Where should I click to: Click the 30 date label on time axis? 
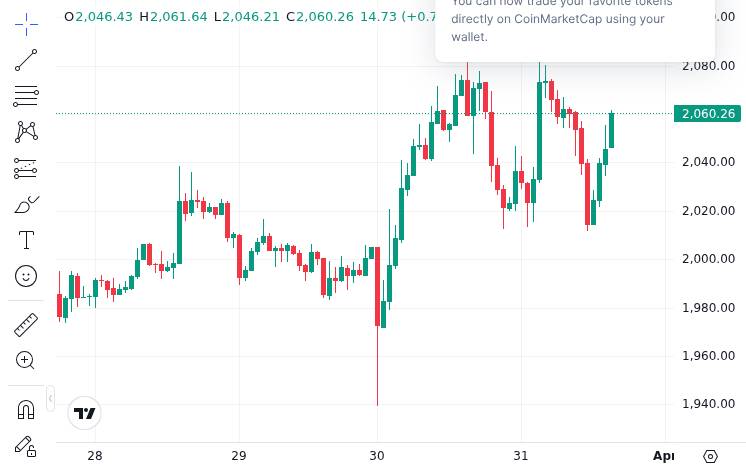tap(377, 456)
